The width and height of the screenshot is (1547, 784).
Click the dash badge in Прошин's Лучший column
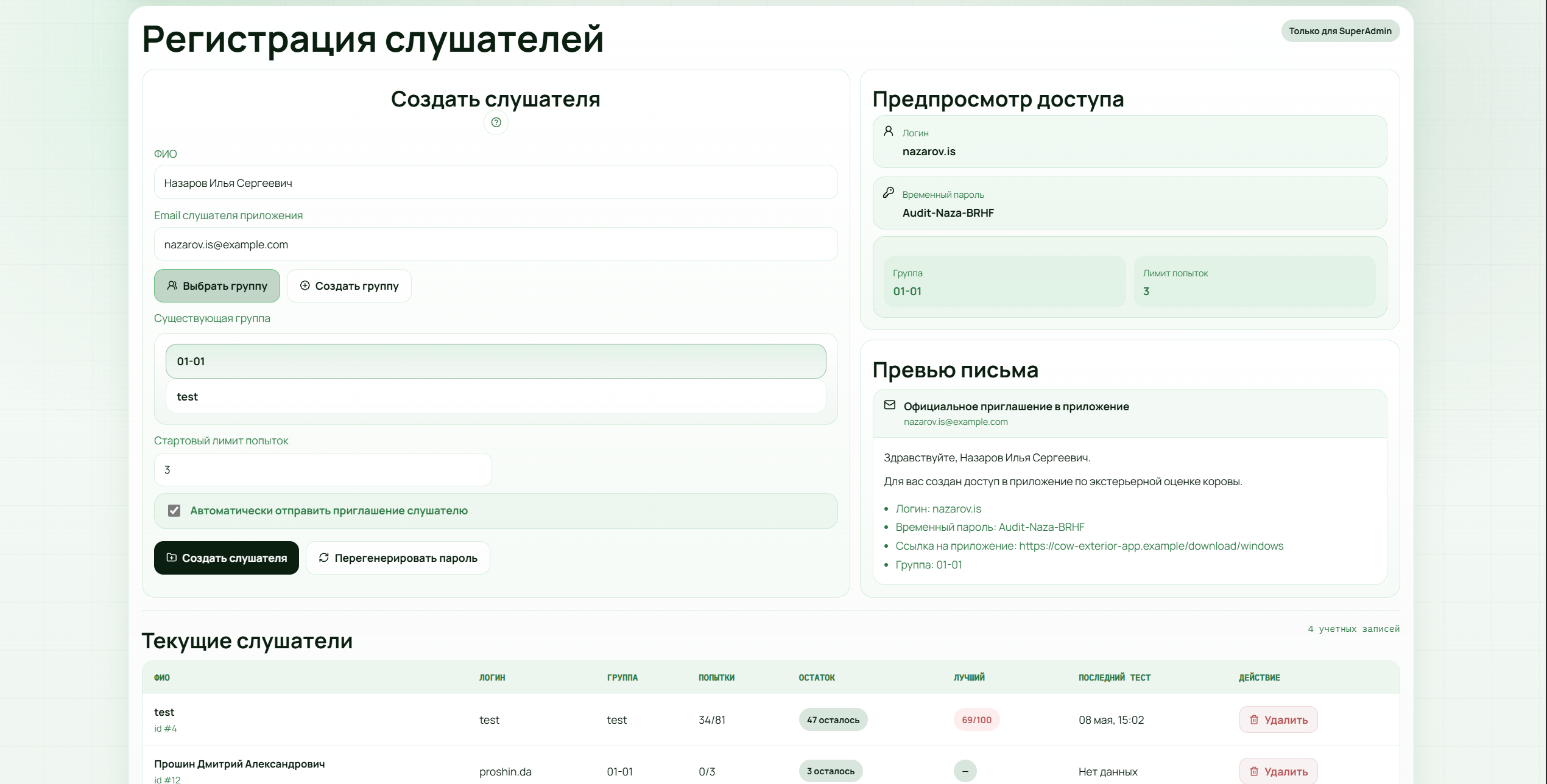pos(965,771)
